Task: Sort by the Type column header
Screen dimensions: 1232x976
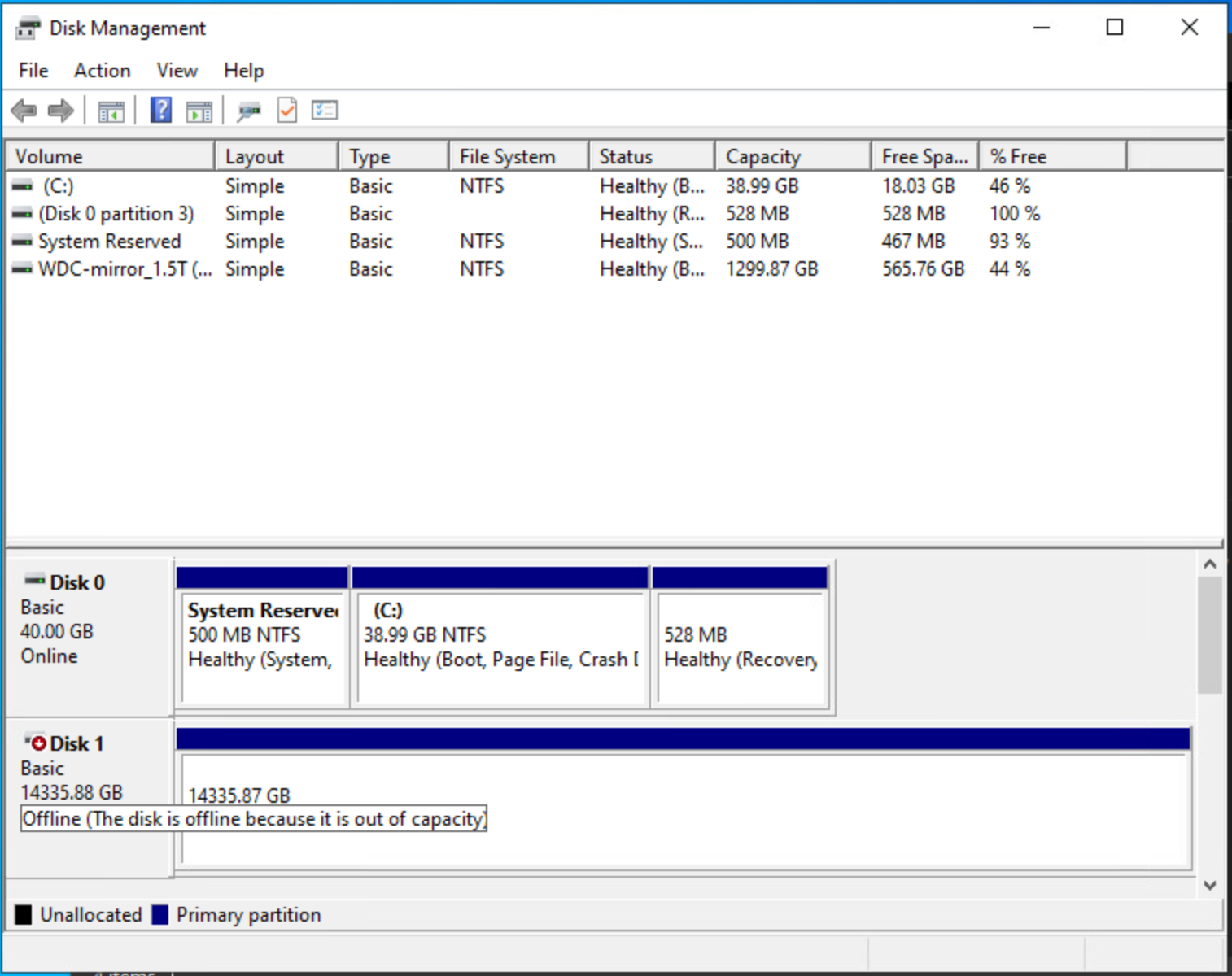Action: tap(394, 156)
